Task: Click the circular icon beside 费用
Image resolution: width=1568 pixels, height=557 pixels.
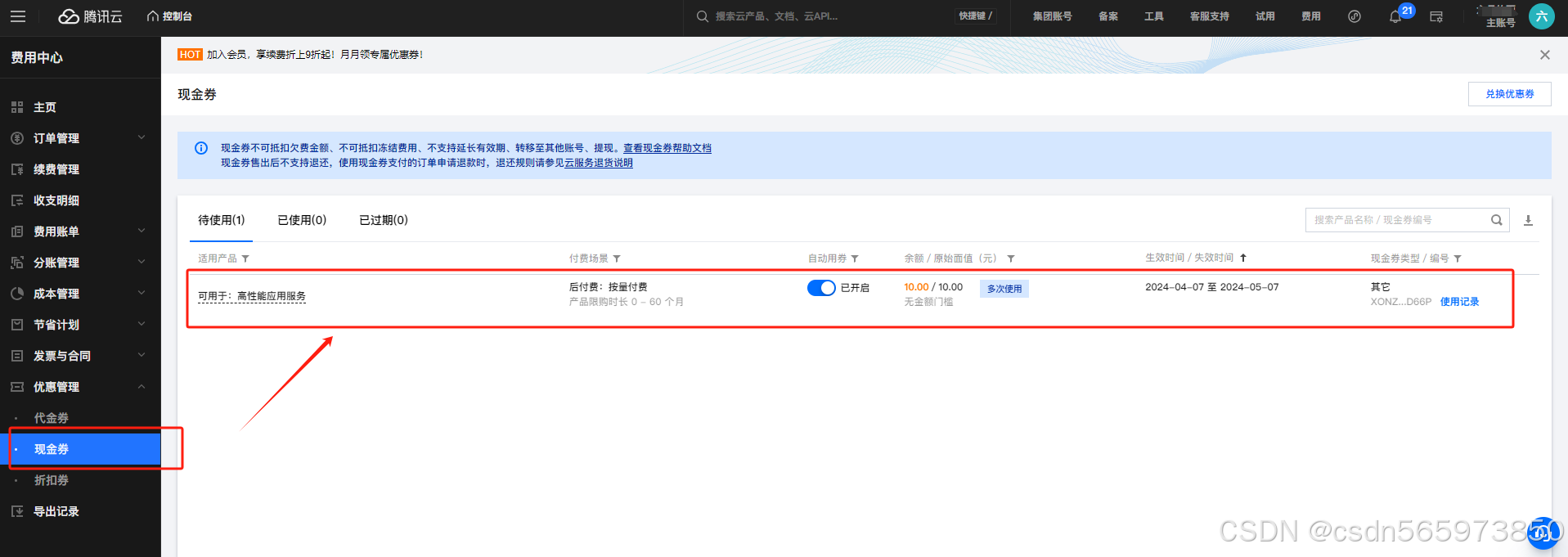Action: (1355, 16)
